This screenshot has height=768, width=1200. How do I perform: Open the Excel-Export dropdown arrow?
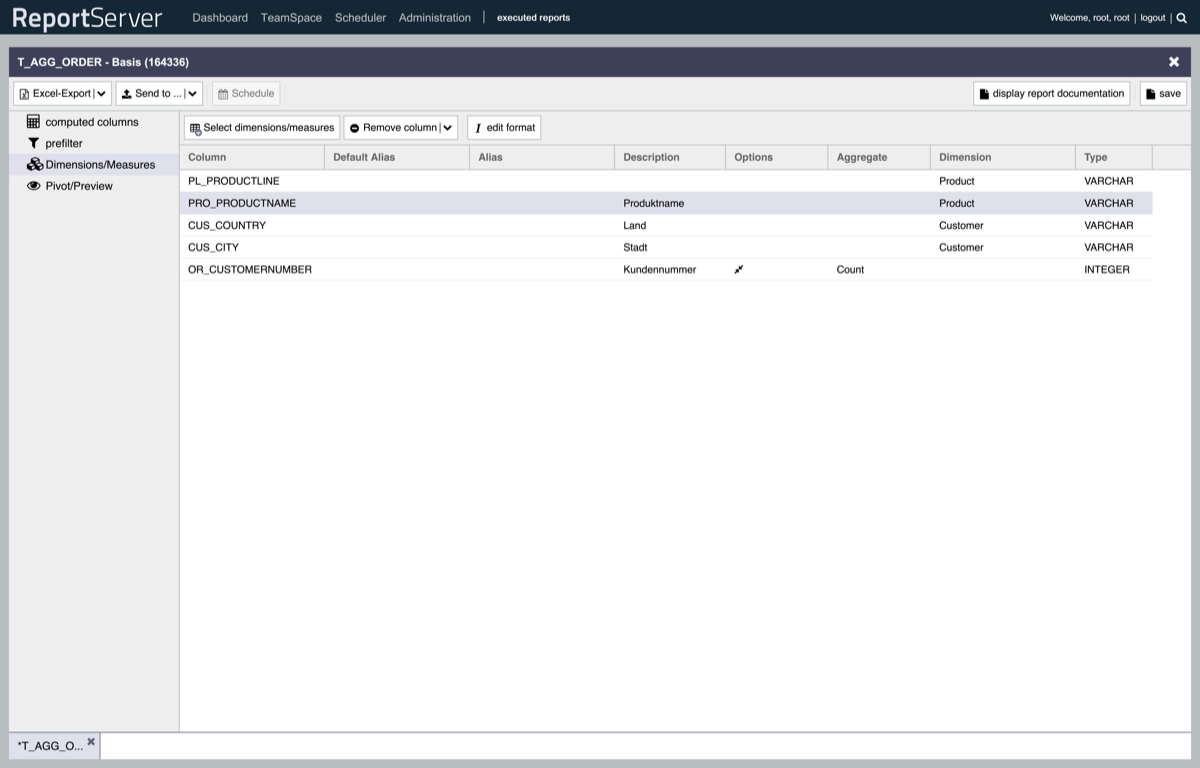click(x=102, y=93)
